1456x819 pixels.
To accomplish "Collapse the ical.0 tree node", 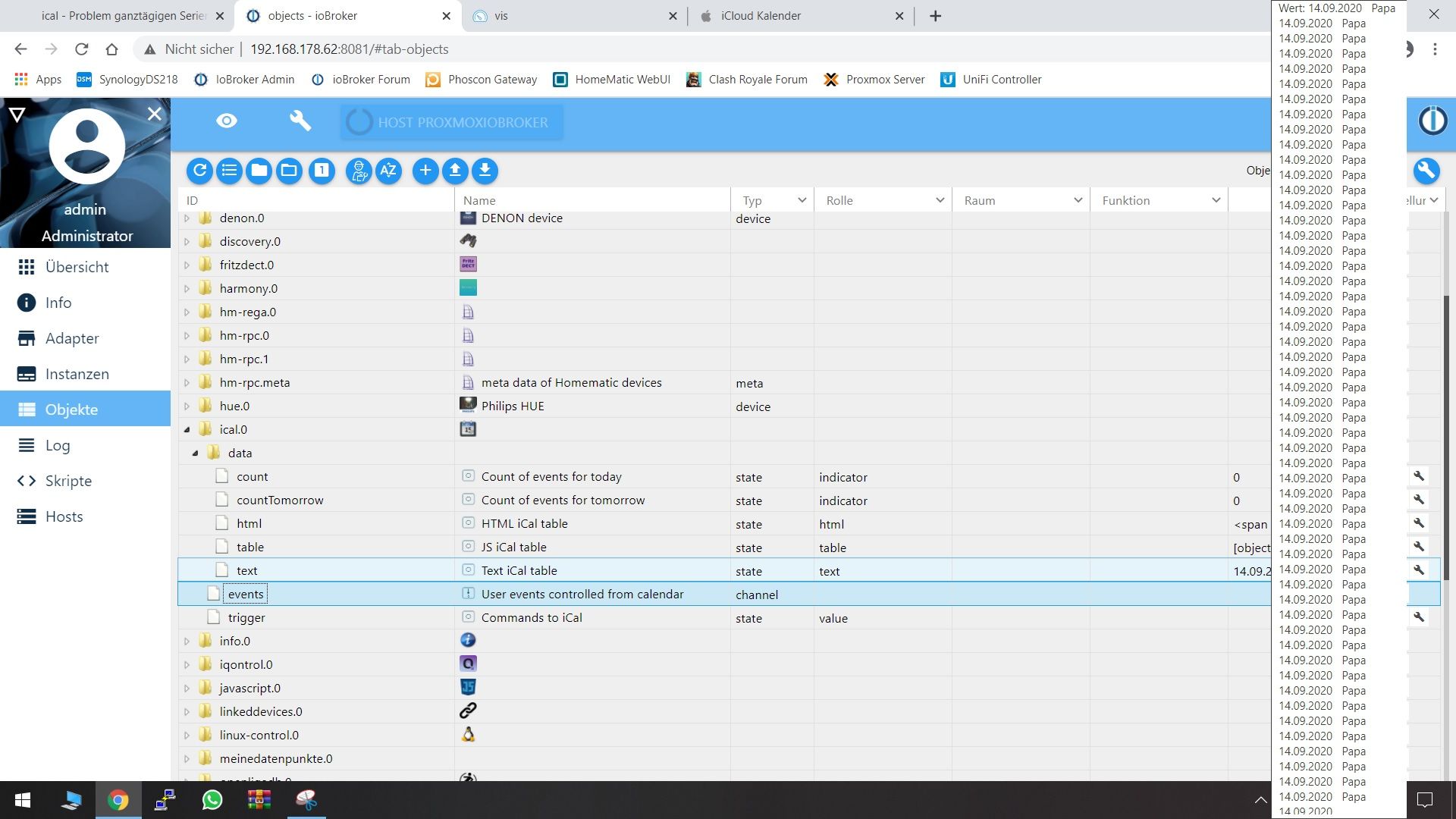I will (x=187, y=430).
